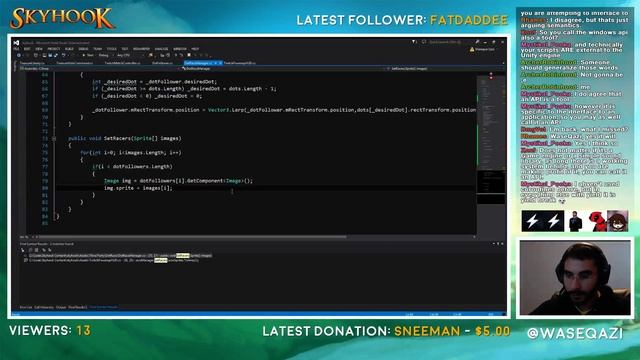
Task: Click the Undo toolbar icon
Action: 63,55
